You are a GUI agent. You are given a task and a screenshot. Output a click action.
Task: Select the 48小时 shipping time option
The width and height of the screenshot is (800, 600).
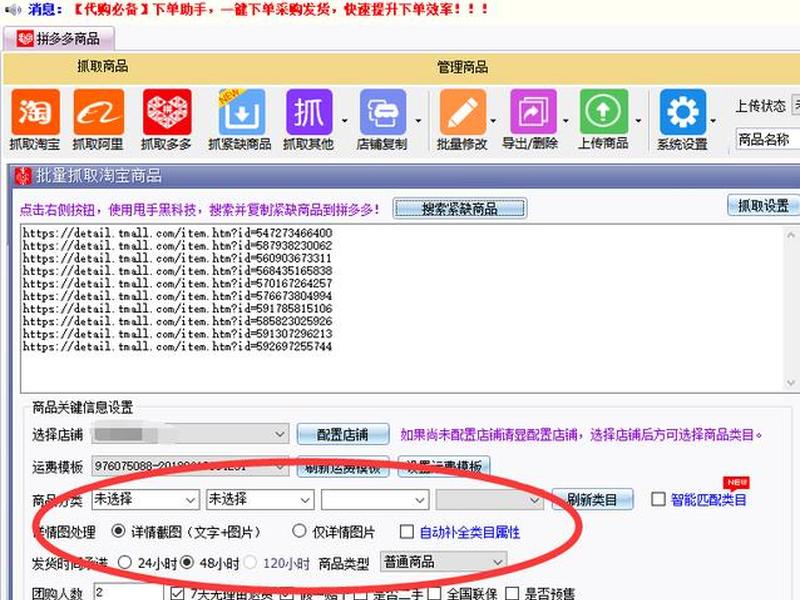pyautogui.click(x=187, y=562)
